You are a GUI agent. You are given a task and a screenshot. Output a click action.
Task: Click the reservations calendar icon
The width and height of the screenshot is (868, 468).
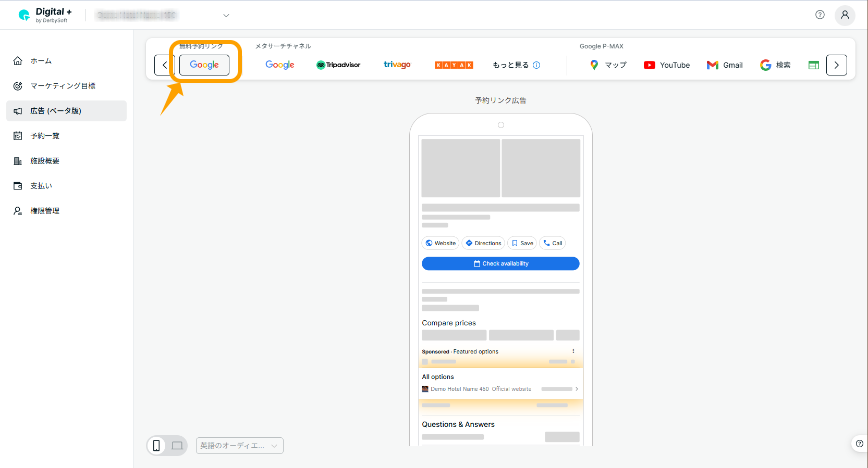coord(18,136)
